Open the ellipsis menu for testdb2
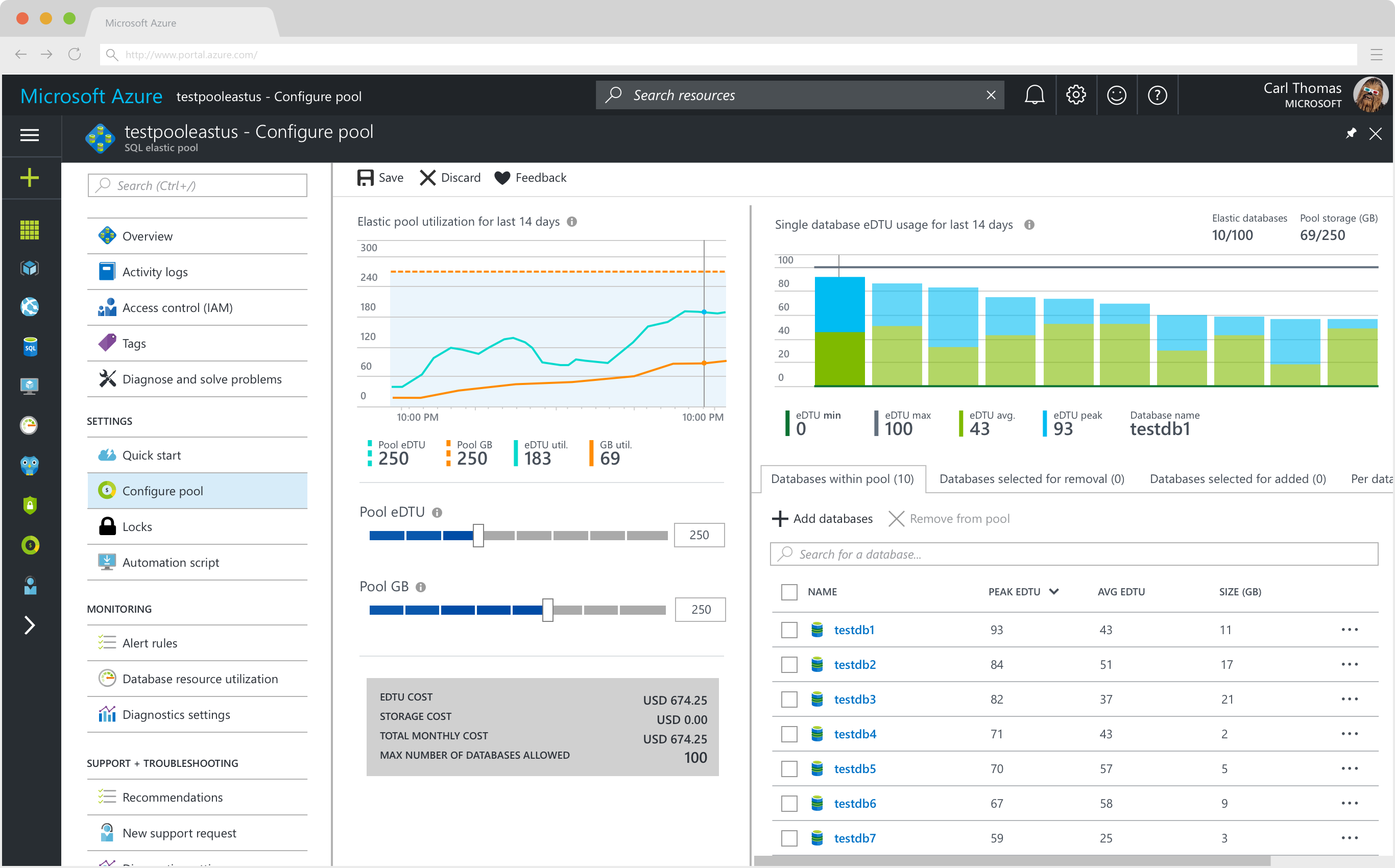Viewport: 1395px width, 868px height. coord(1350,664)
